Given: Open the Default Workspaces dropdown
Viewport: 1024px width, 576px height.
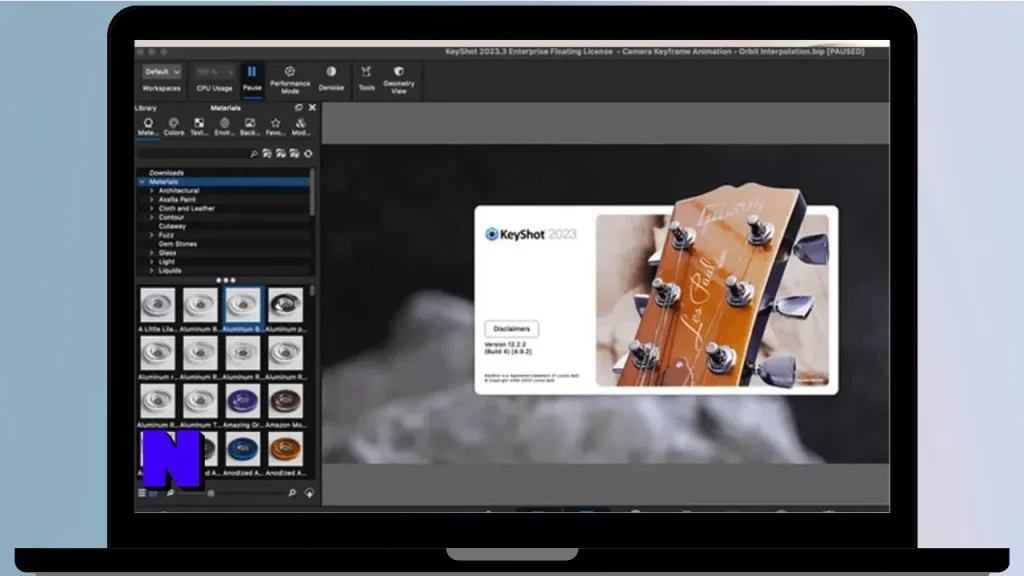Looking at the screenshot, I should point(162,71).
